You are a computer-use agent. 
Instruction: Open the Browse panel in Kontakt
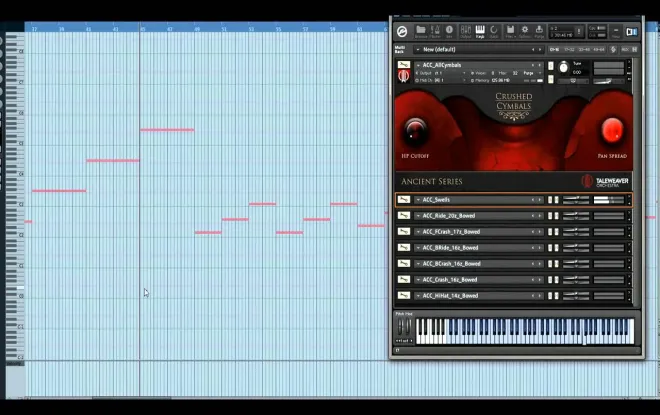point(420,32)
